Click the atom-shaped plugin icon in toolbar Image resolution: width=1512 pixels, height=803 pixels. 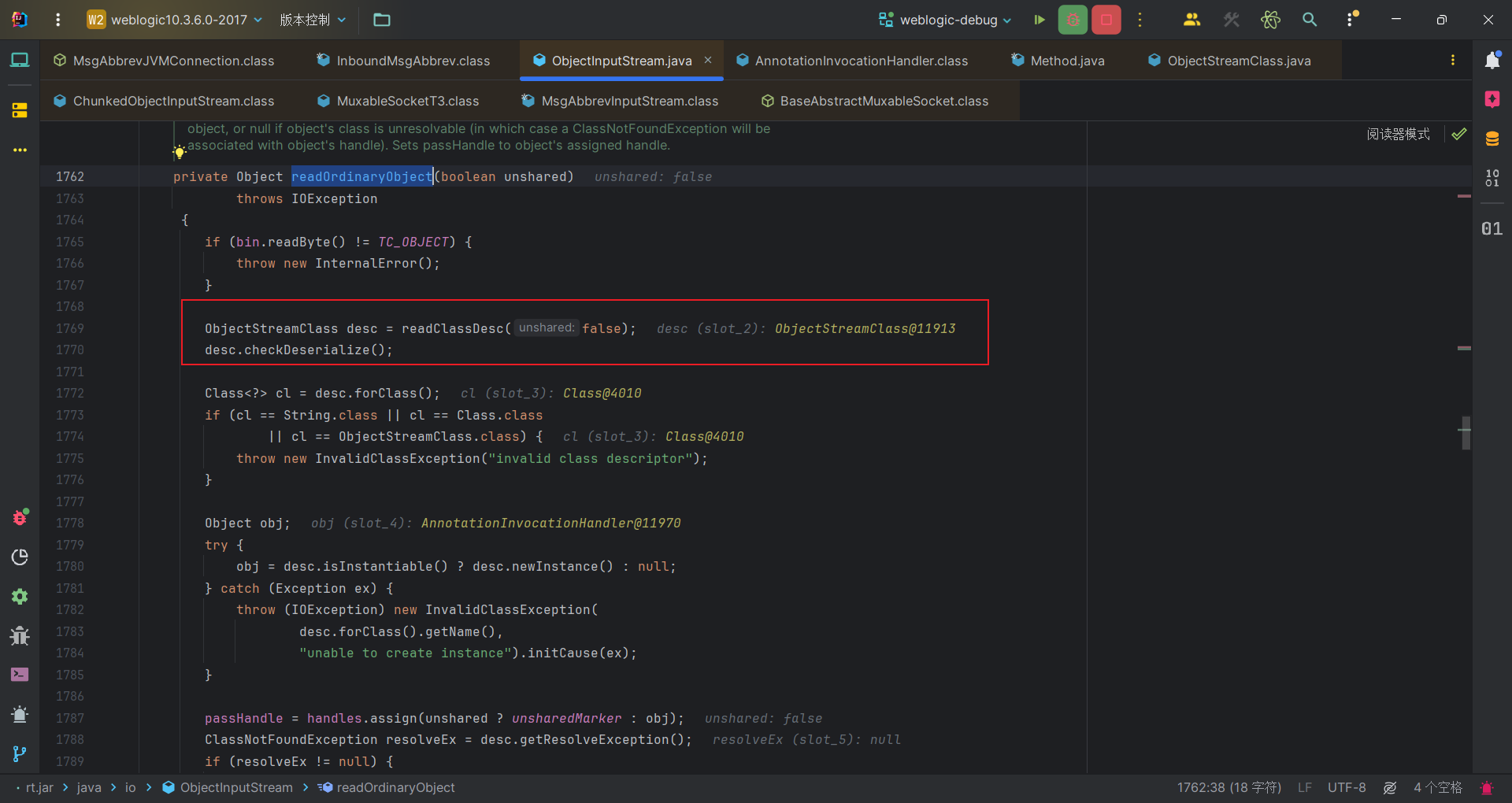(x=1270, y=20)
